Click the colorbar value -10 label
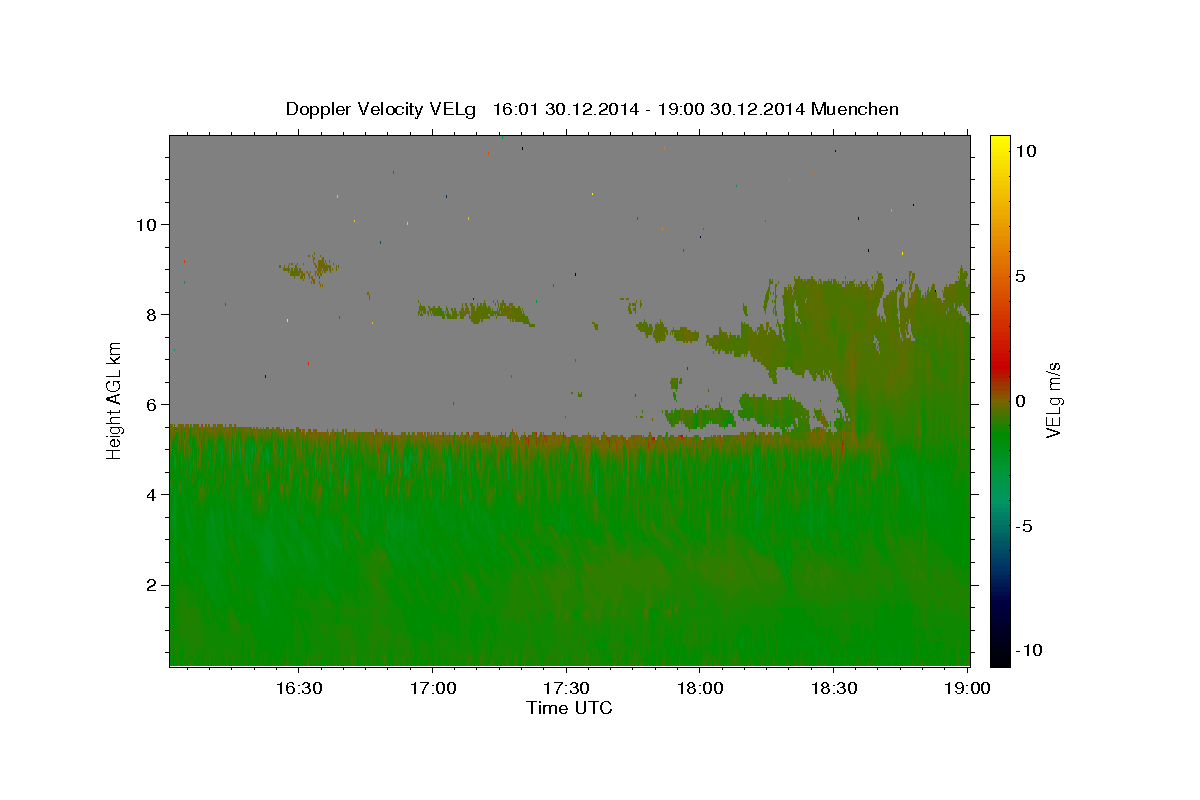The width and height of the screenshot is (1200, 800). click(x=1028, y=650)
